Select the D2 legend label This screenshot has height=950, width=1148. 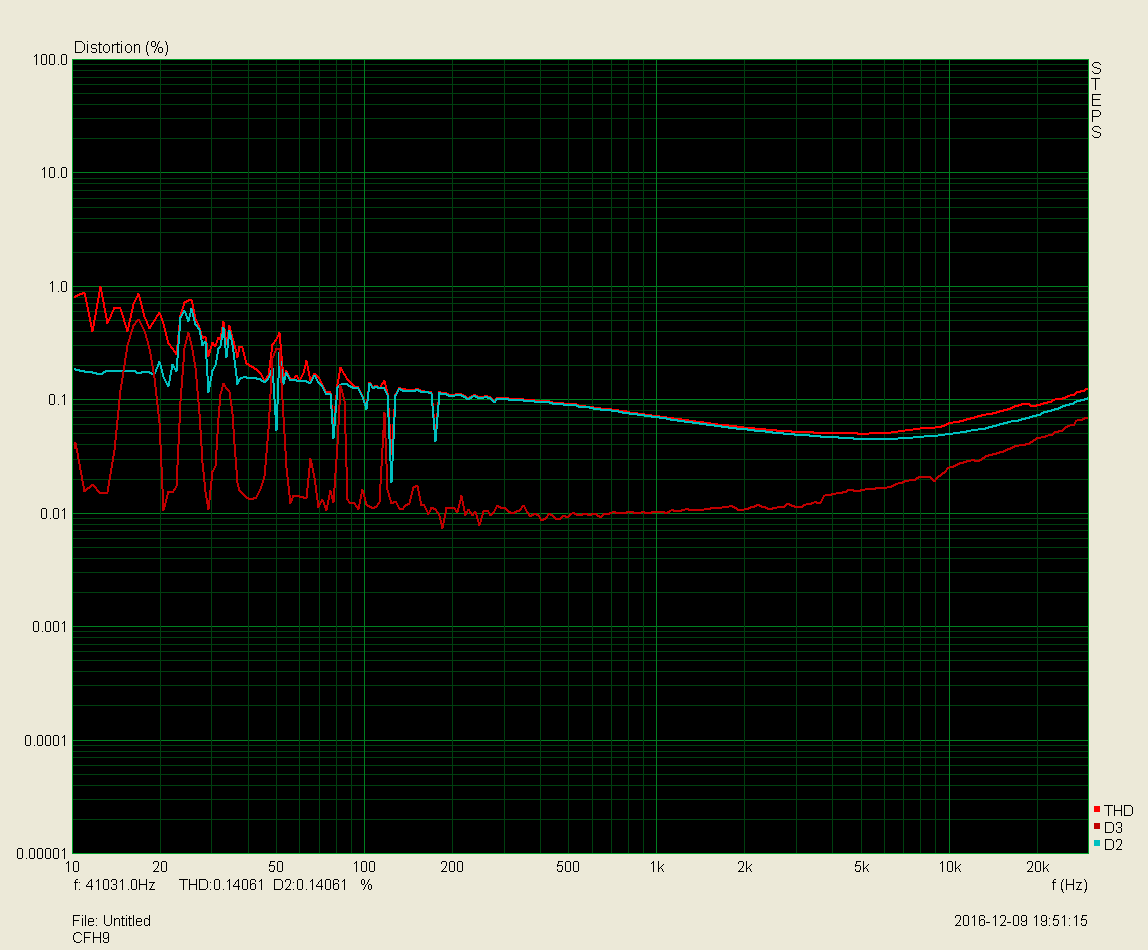(1113, 844)
